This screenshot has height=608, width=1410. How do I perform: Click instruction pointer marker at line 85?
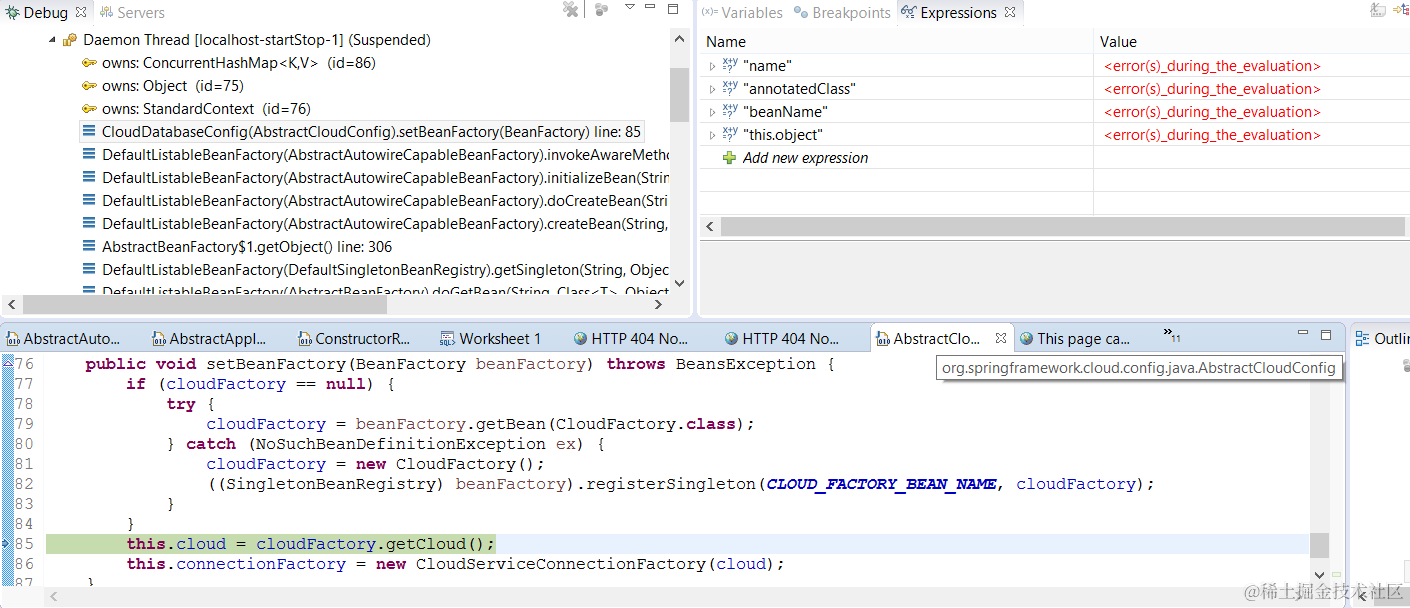6,544
